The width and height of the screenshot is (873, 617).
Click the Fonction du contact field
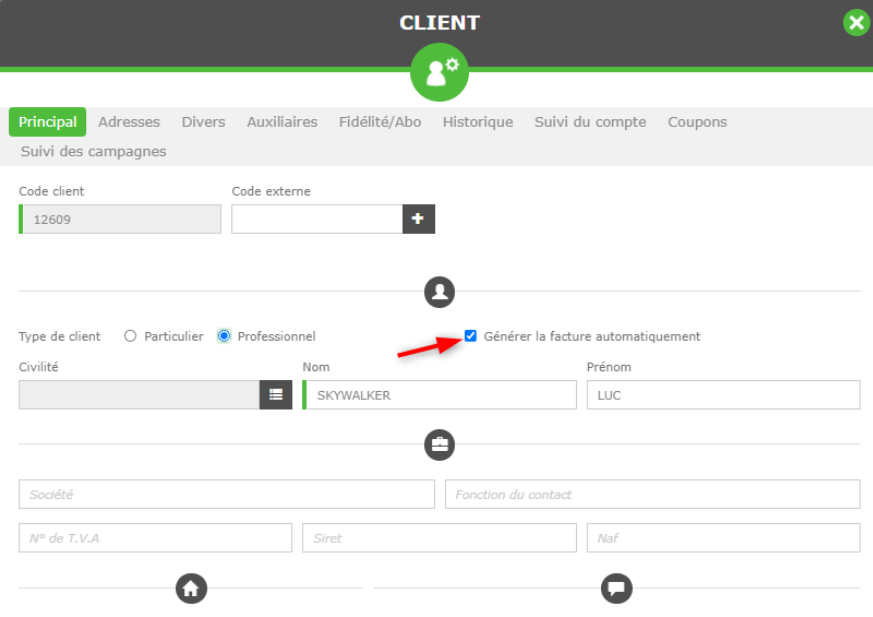click(653, 494)
